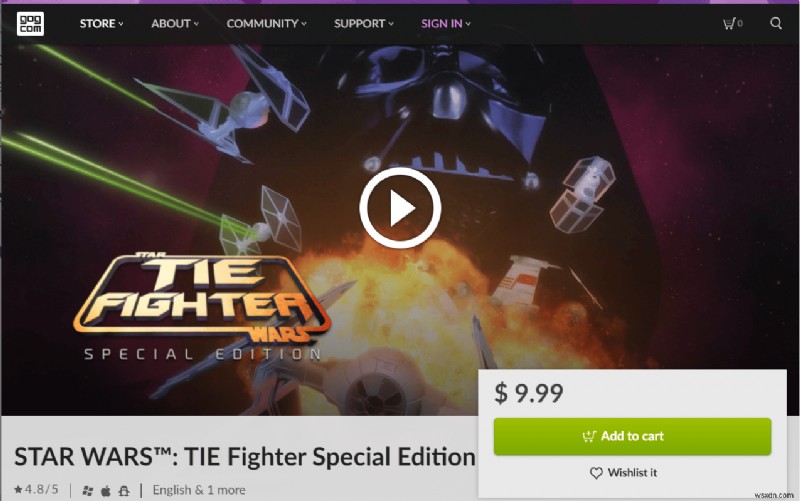The image size is (800, 501).
Task: Click the STAR WARS TIE Fighter Special Edition title
Action: point(244,457)
